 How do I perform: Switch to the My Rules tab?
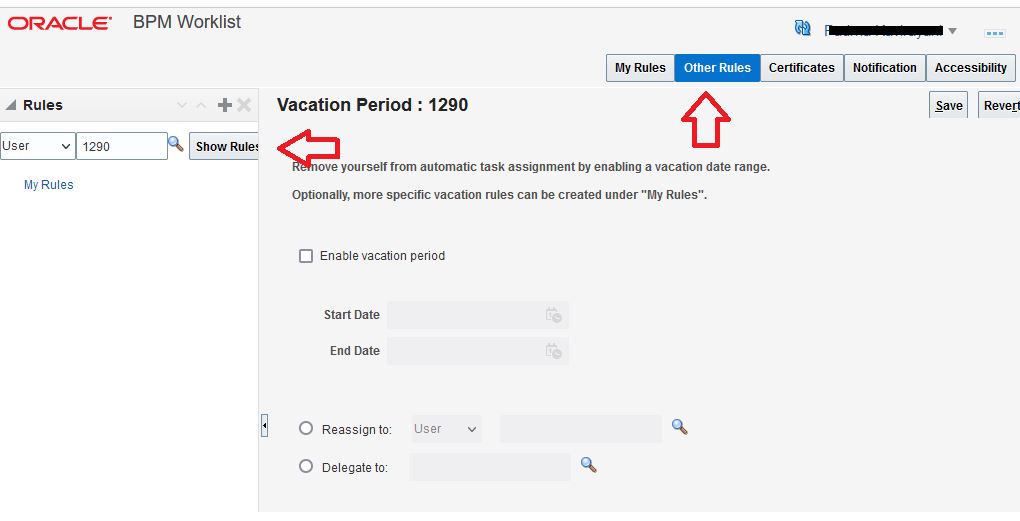coord(640,68)
